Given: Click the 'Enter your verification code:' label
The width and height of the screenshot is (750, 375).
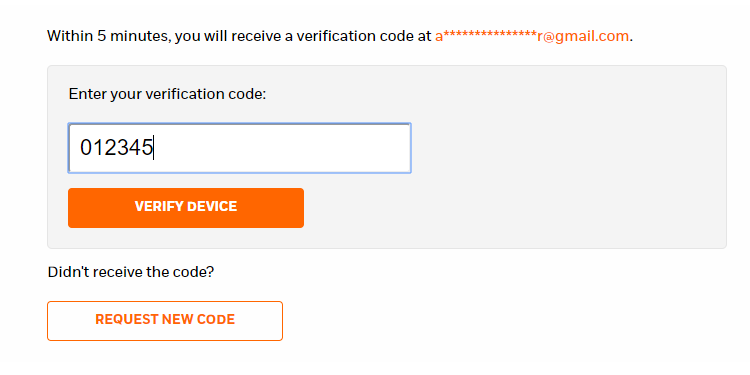Looking at the screenshot, I should pos(167,94).
